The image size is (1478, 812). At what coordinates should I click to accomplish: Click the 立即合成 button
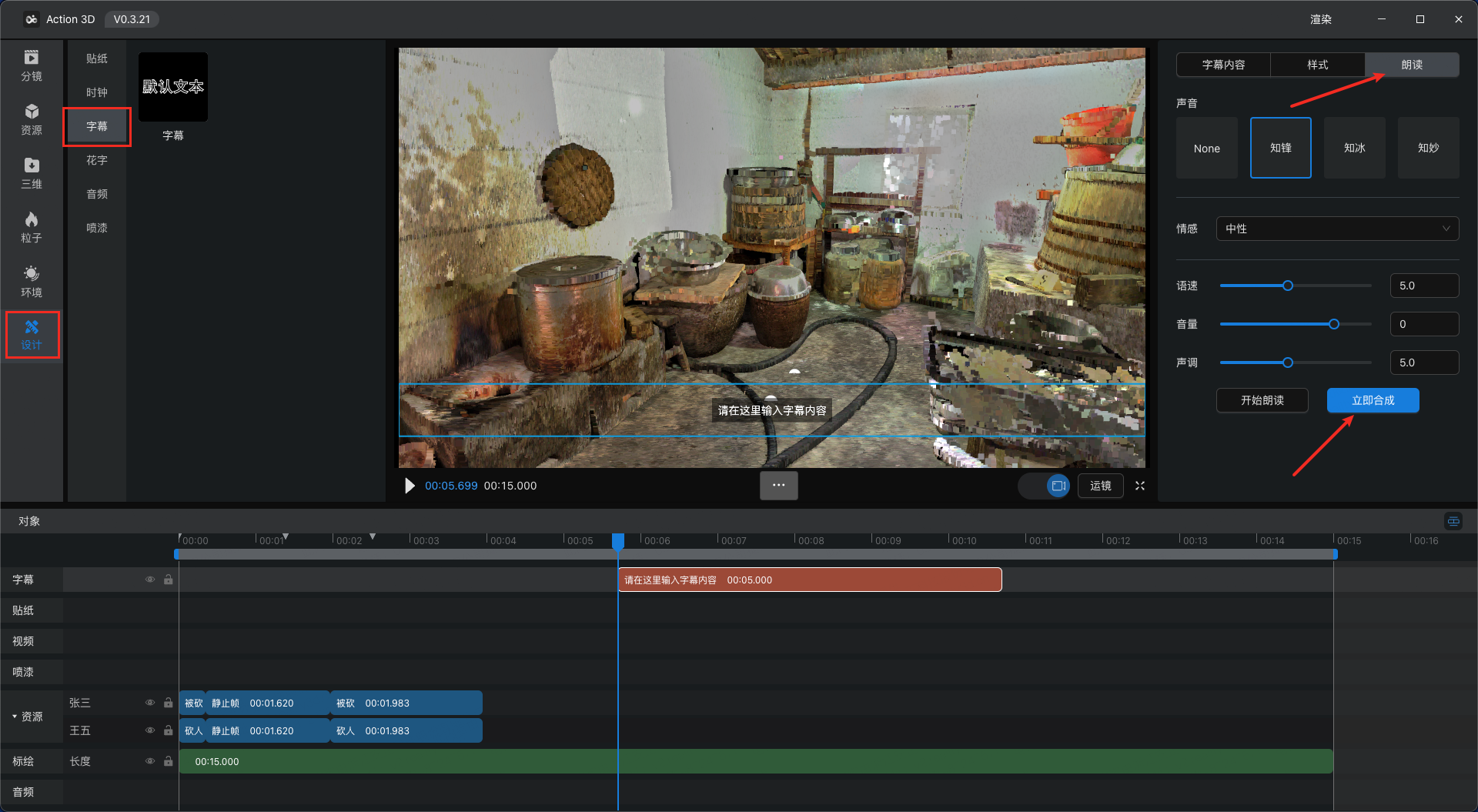point(1373,400)
